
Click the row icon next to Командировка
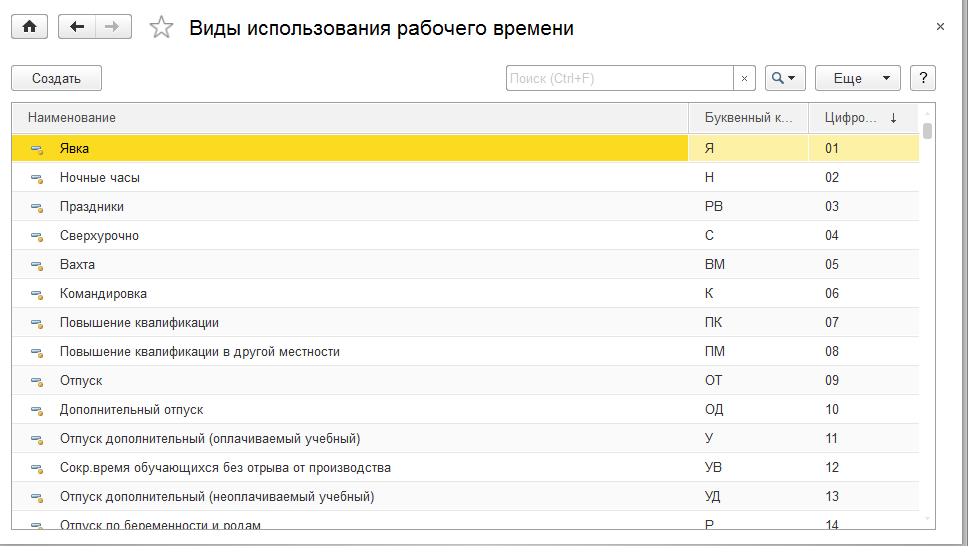pos(37,294)
